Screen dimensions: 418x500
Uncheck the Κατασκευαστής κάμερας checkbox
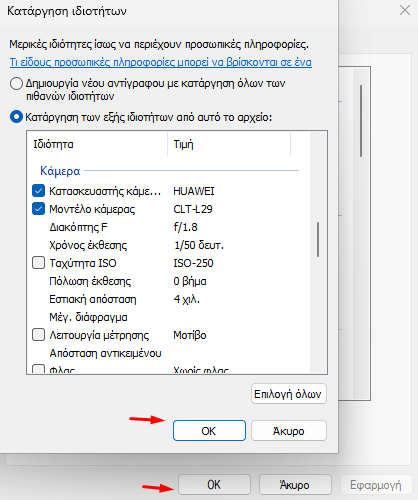coord(38,191)
